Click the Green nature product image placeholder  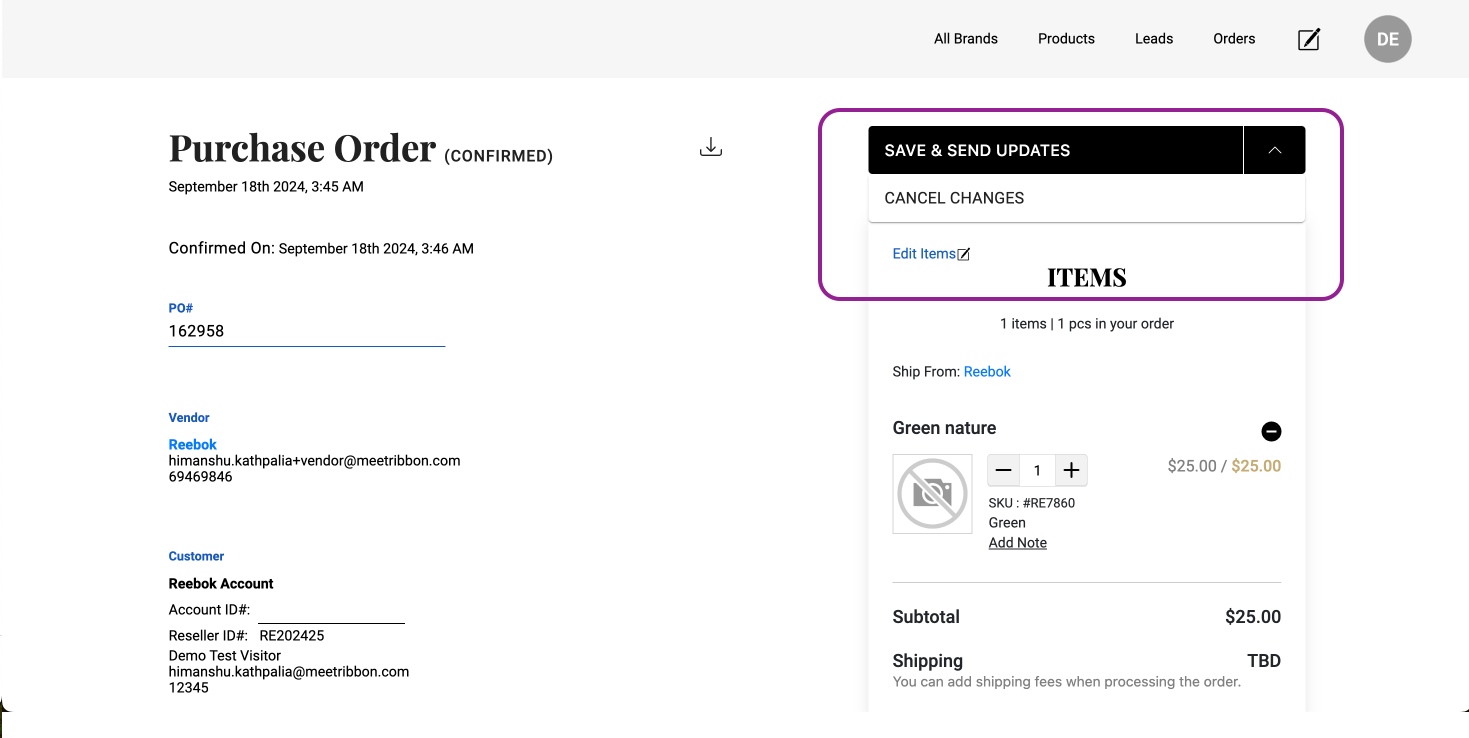point(932,494)
